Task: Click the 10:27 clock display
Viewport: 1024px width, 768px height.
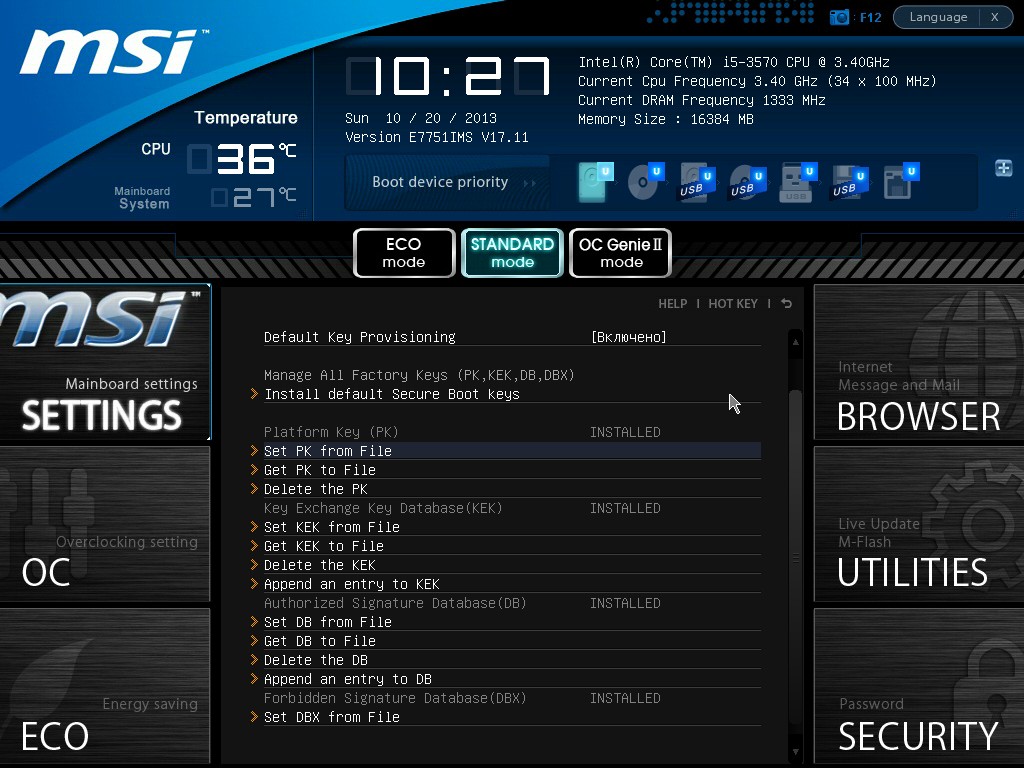Action: coord(448,76)
